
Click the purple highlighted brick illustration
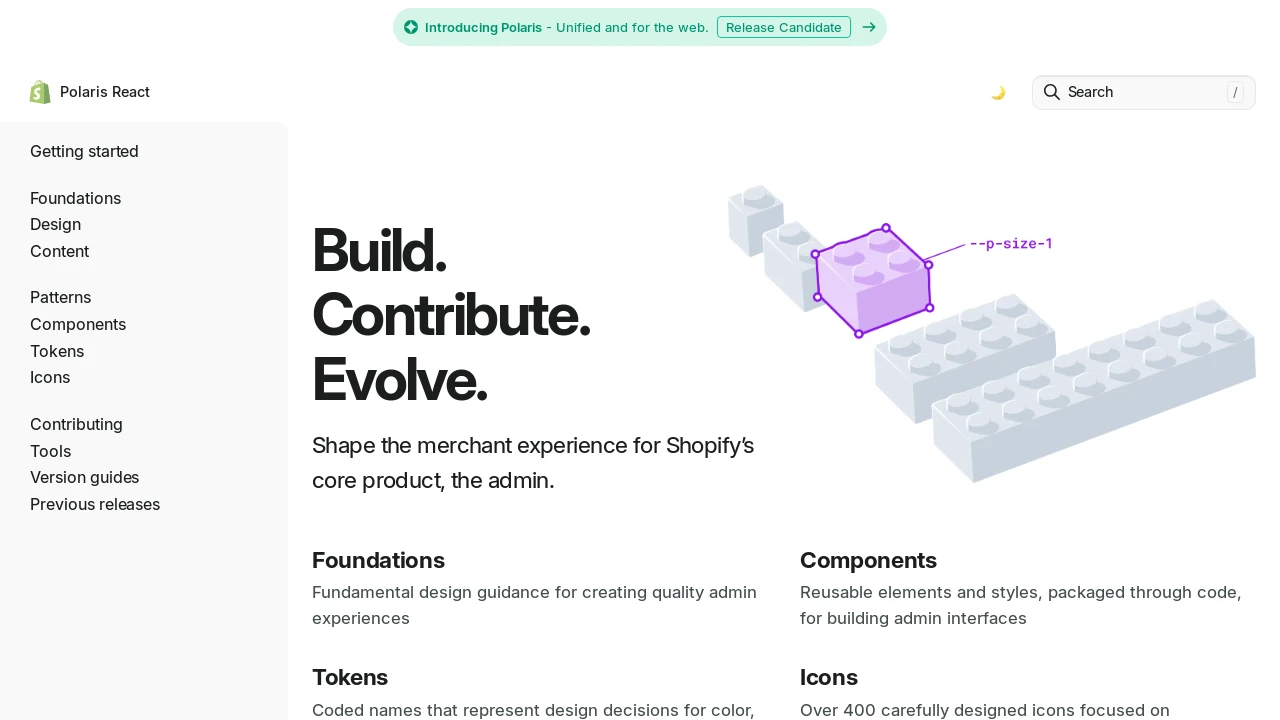tap(873, 281)
